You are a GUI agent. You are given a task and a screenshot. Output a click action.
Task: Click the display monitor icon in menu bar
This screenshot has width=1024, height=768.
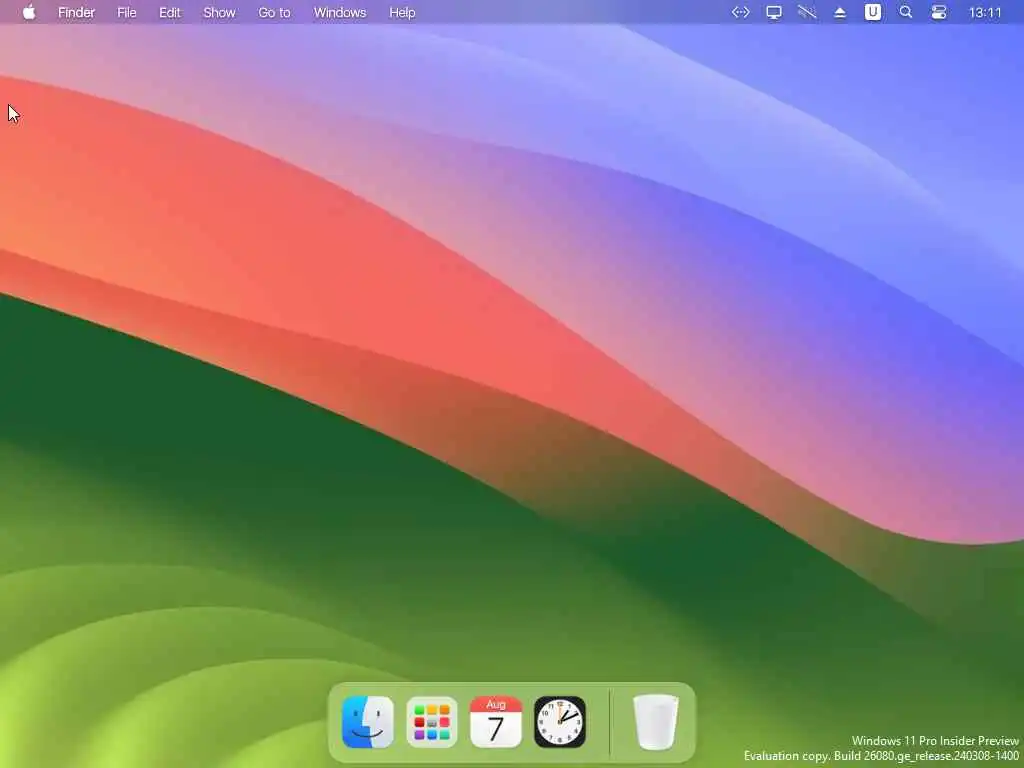pyautogui.click(x=774, y=12)
